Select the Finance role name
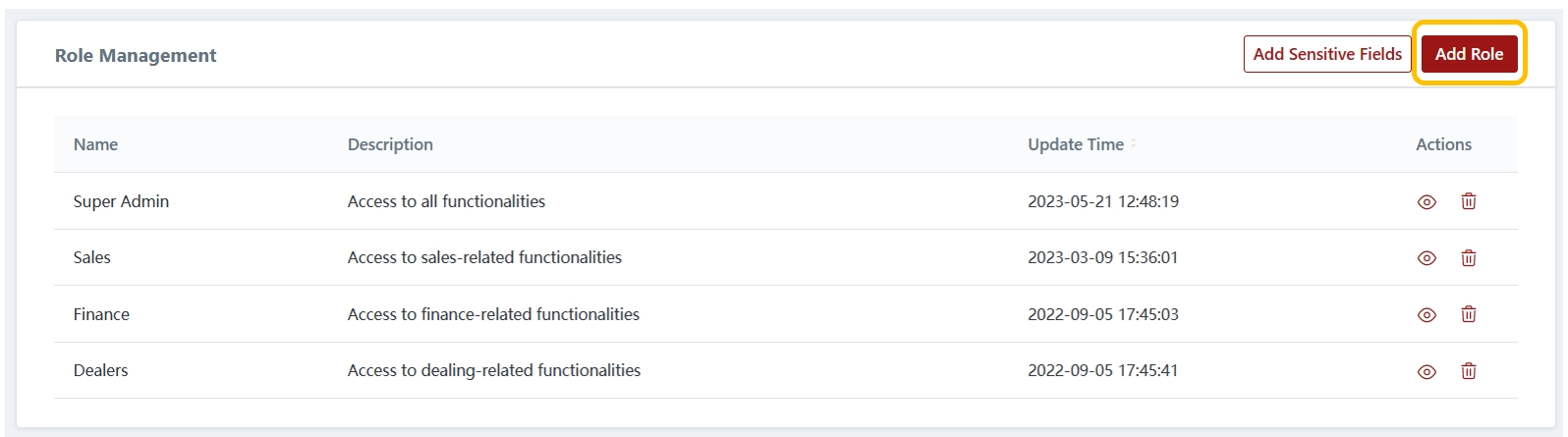This screenshot has width=1568, height=437. point(101,314)
